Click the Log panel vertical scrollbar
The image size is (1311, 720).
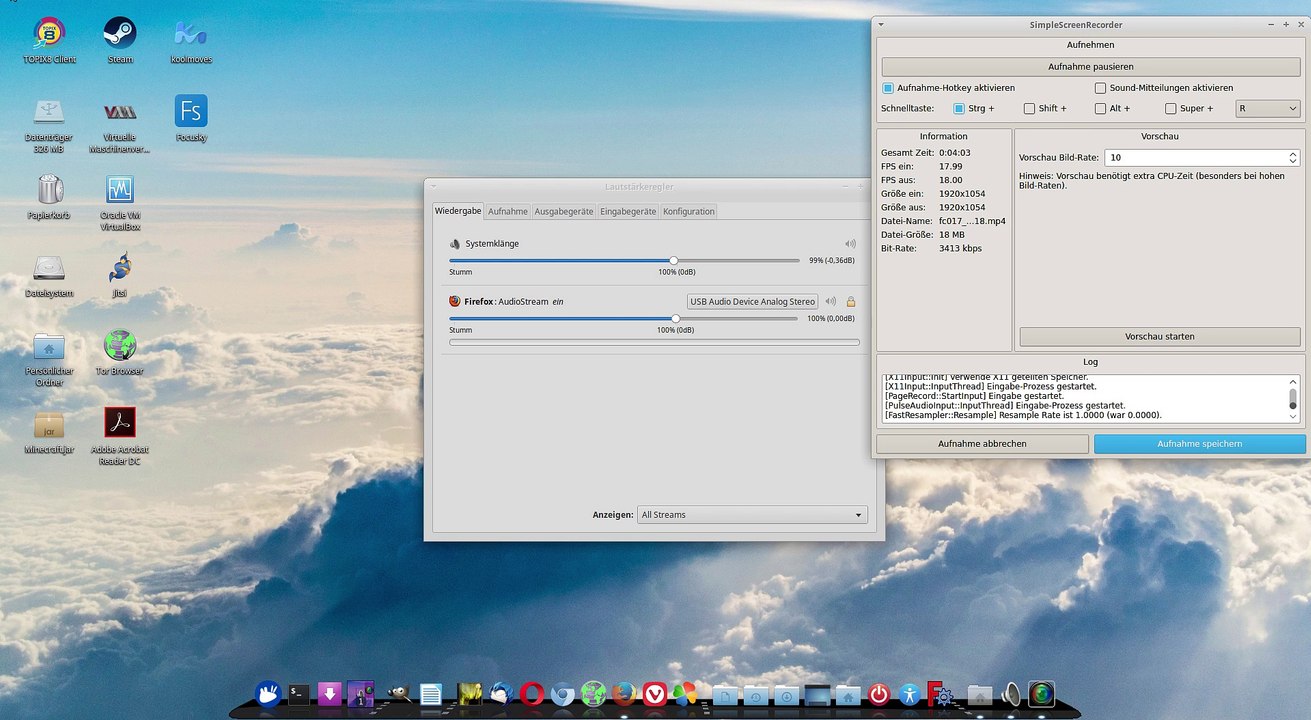tap(1293, 398)
